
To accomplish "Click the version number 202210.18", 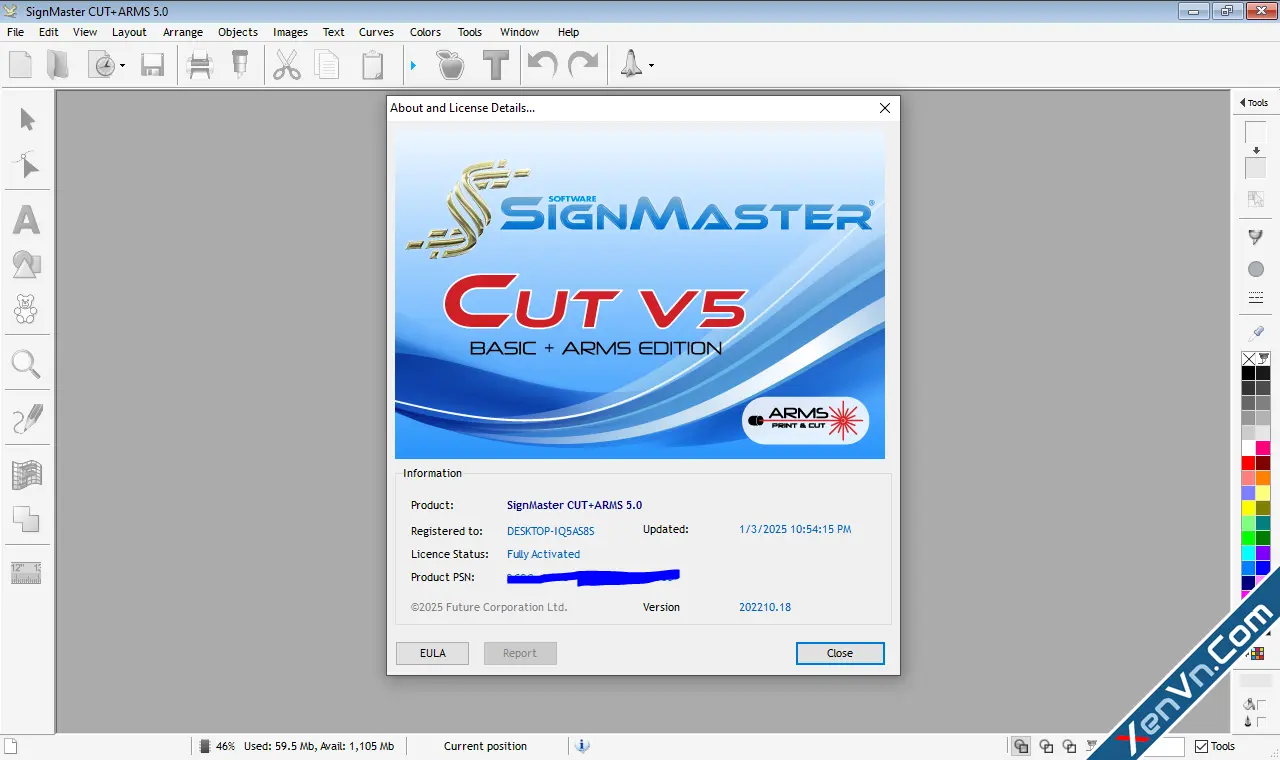I will 765,607.
